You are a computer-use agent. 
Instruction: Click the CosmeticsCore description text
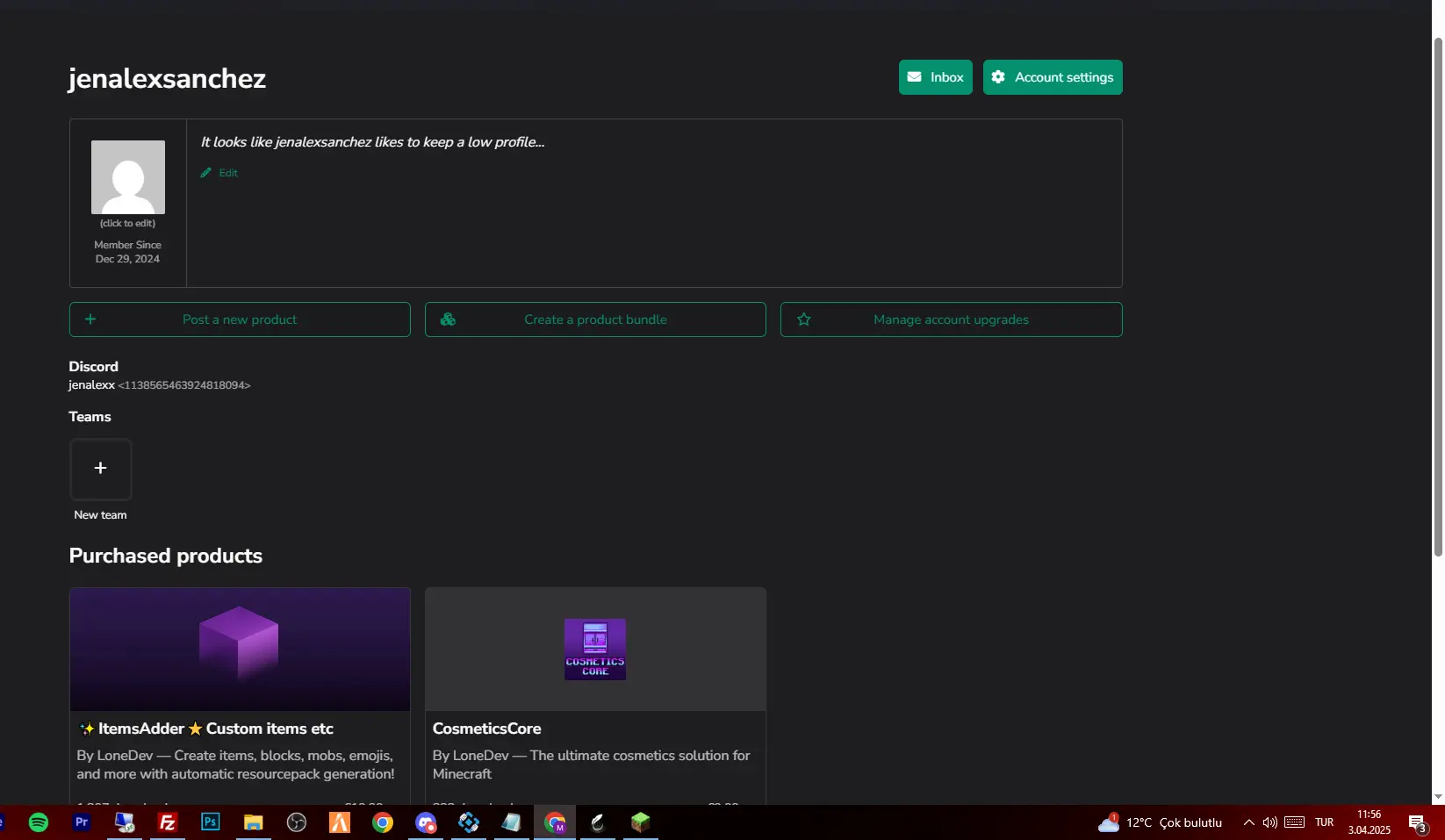pyautogui.click(x=592, y=765)
